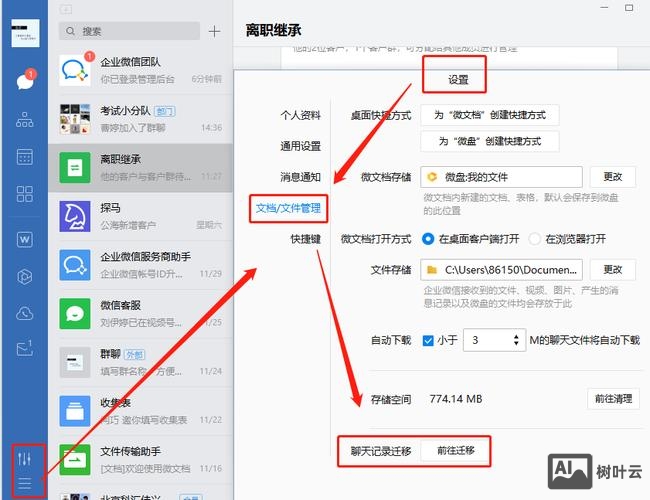650x500 pixels.
Task: Switch to 文档/文件管理 settings tab
Action: tap(289, 208)
